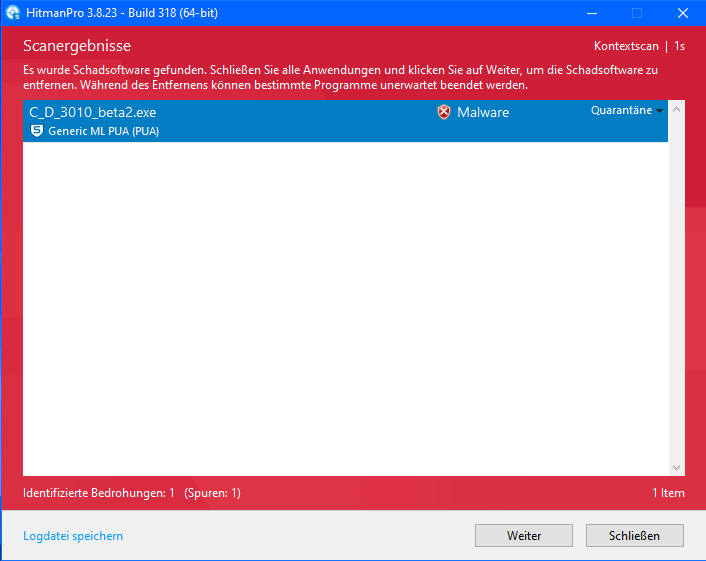Minimize the HitmanPro window
This screenshot has height=561, width=706.
tap(592, 13)
